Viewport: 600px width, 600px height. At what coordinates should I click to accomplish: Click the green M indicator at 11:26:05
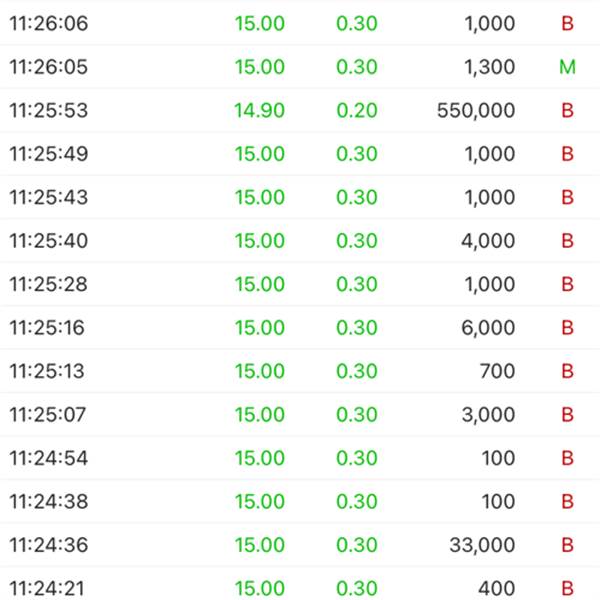[x=567, y=67]
